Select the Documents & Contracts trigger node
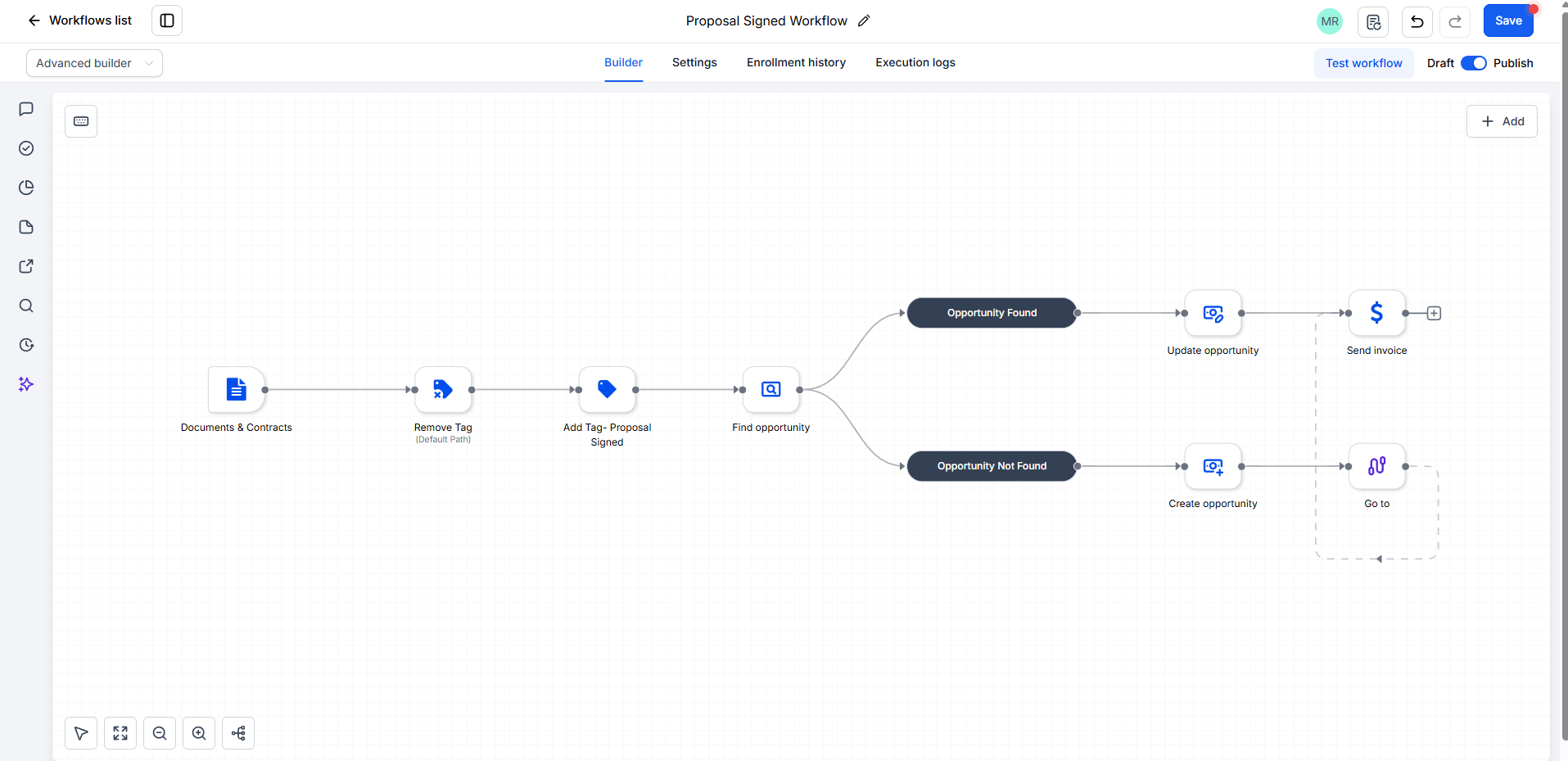Viewport: 1568px width, 761px height. point(237,389)
